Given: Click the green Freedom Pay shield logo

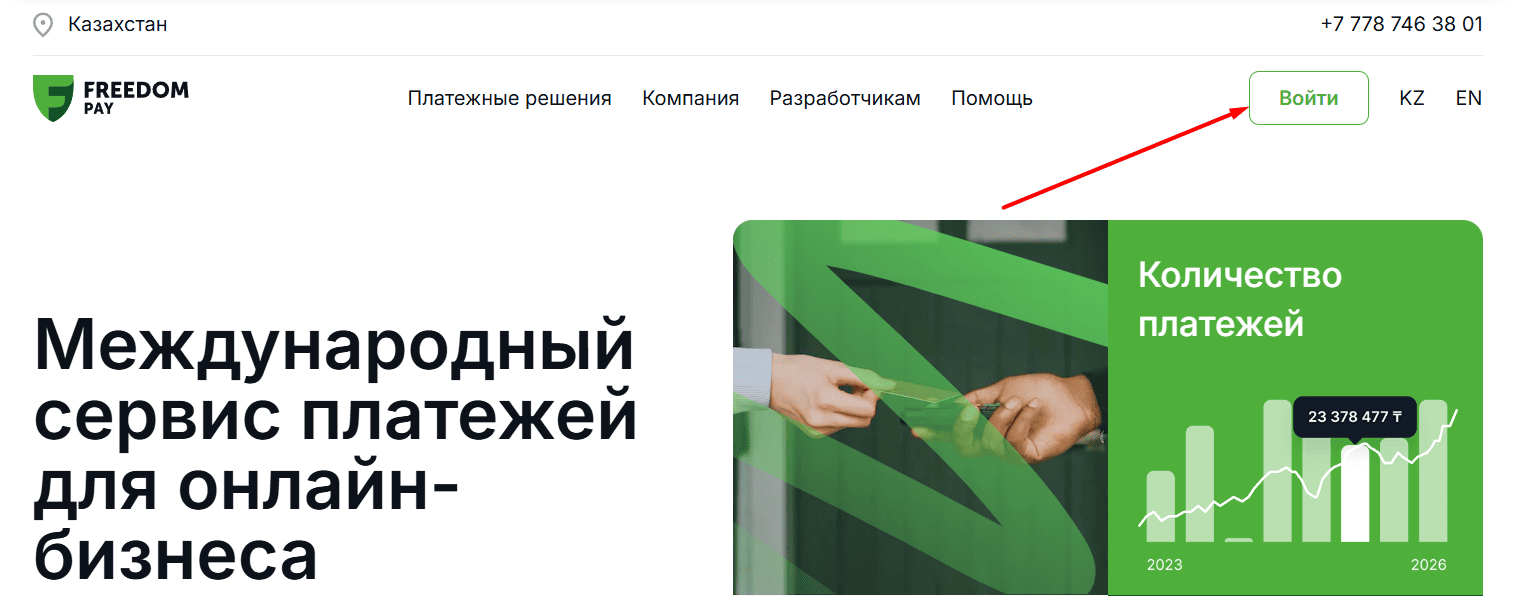Looking at the screenshot, I should coord(53,98).
